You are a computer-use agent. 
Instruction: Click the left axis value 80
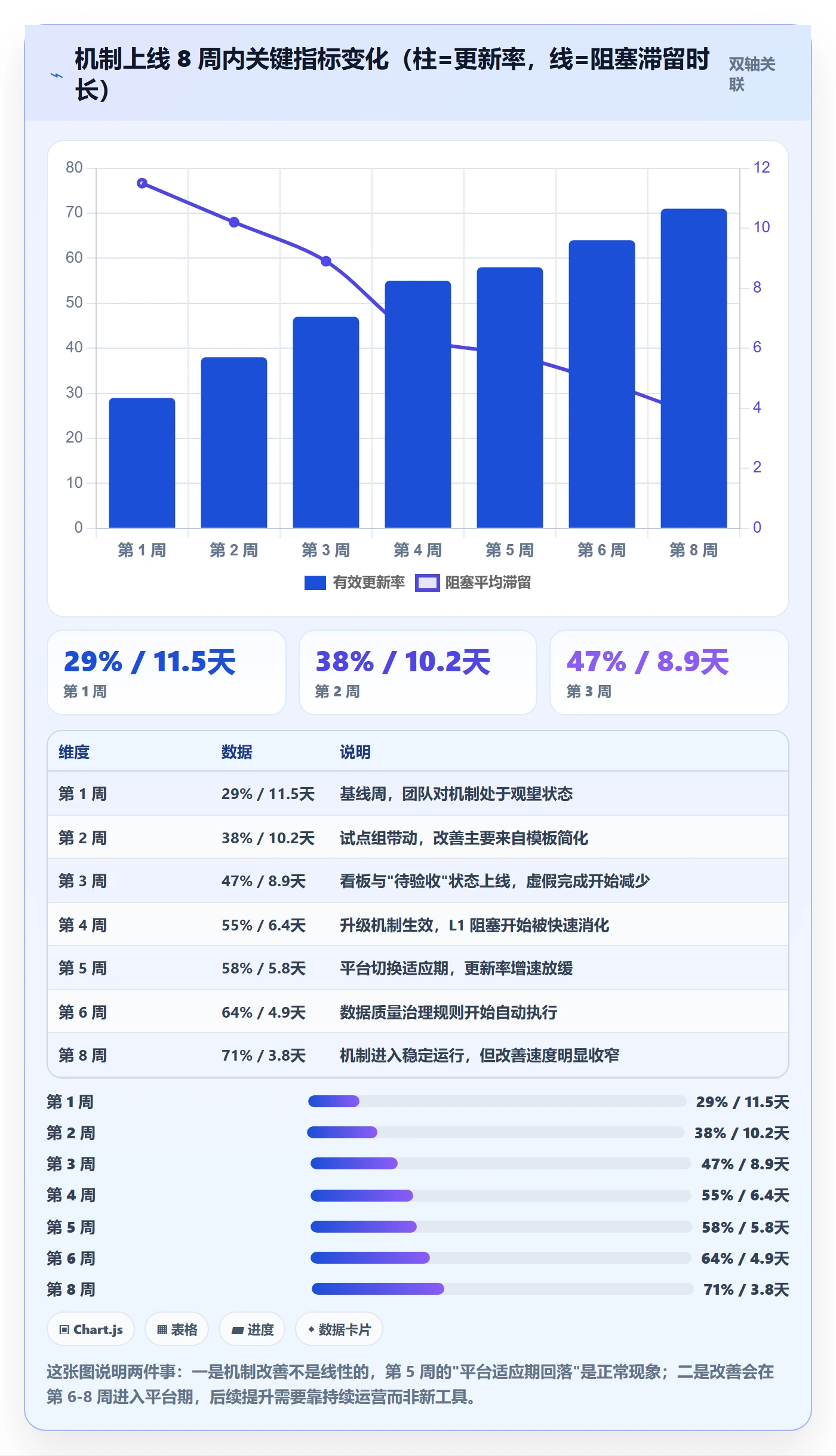[x=74, y=167]
